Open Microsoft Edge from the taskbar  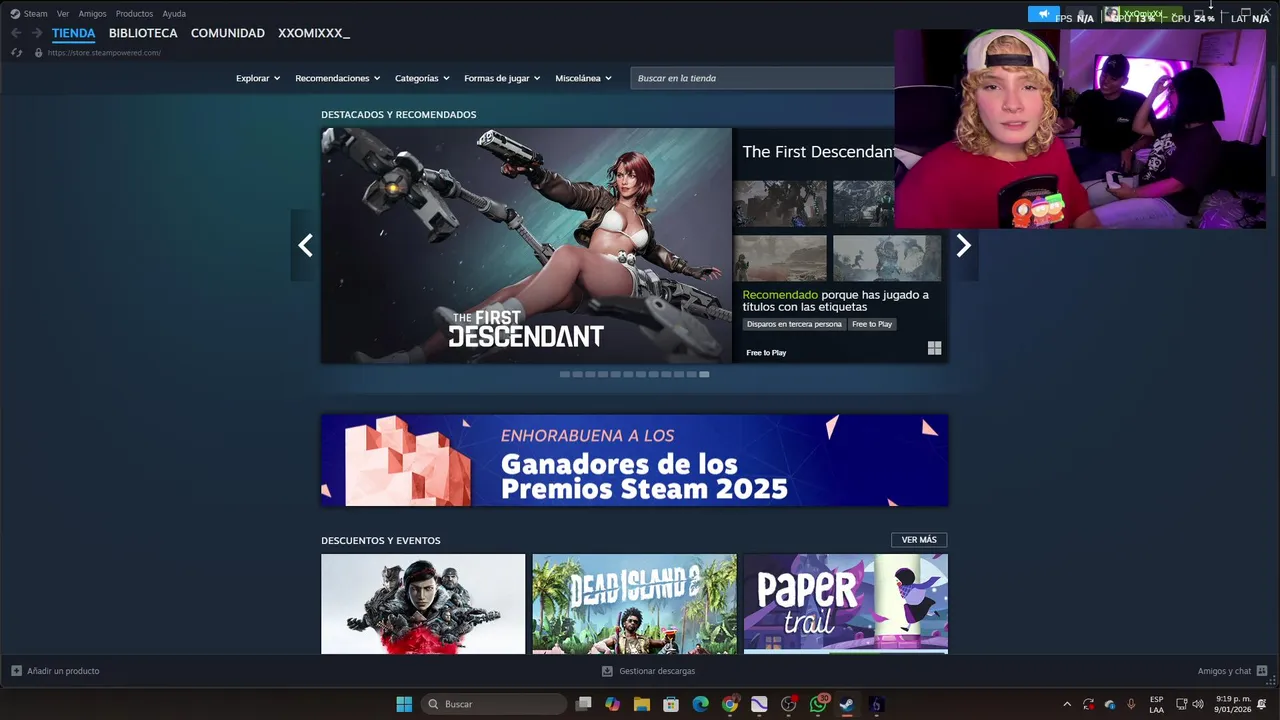click(x=701, y=704)
